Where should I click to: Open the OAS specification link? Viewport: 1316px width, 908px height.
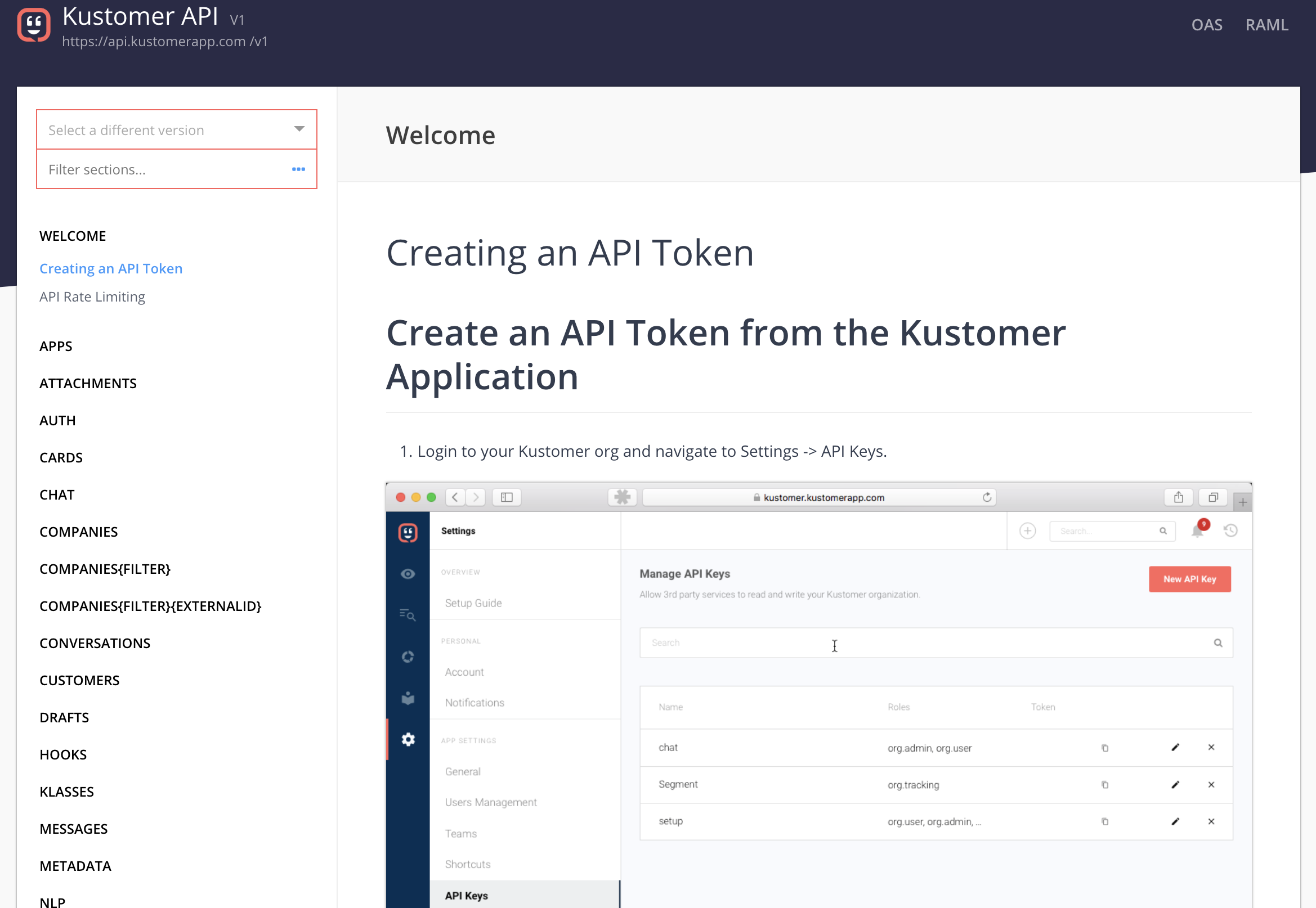coord(1207,25)
